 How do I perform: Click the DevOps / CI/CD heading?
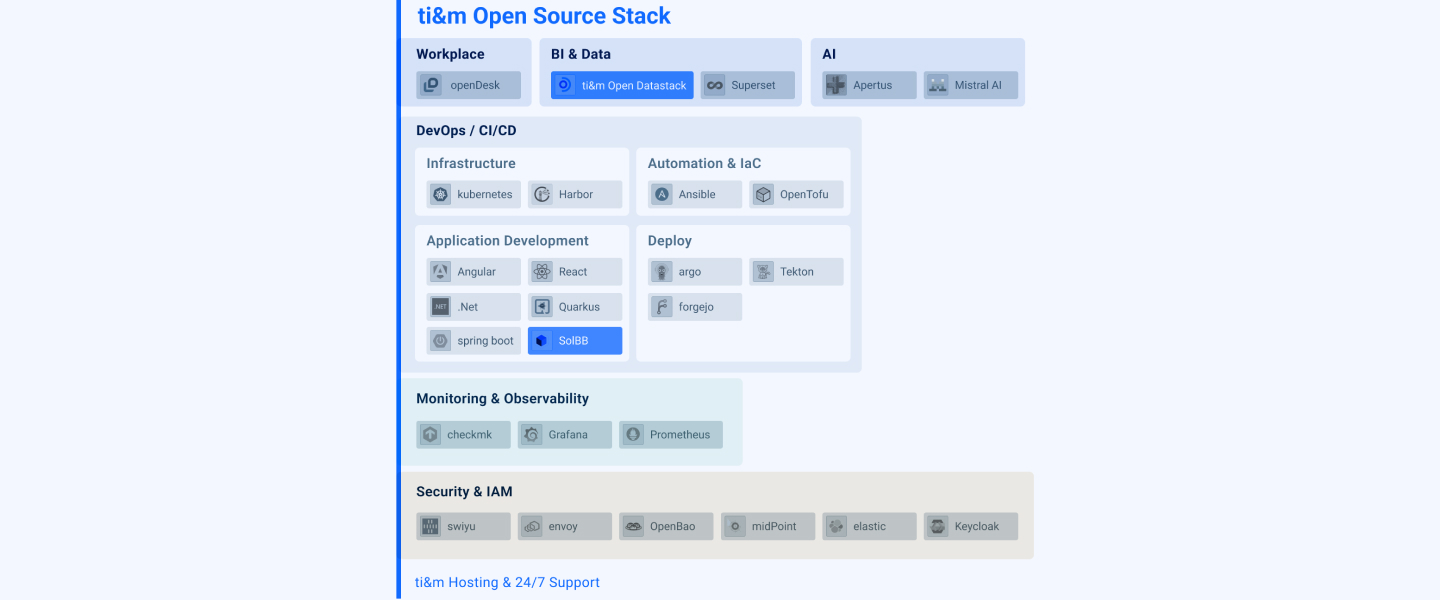466,130
